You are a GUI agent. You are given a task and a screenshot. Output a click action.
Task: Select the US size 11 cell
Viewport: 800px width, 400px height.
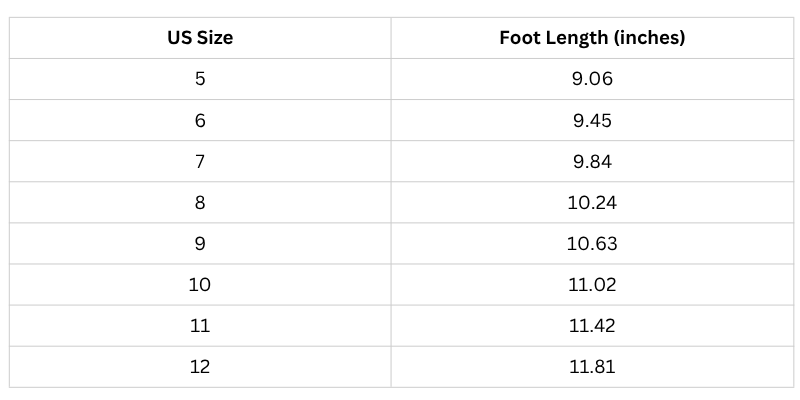click(x=200, y=325)
